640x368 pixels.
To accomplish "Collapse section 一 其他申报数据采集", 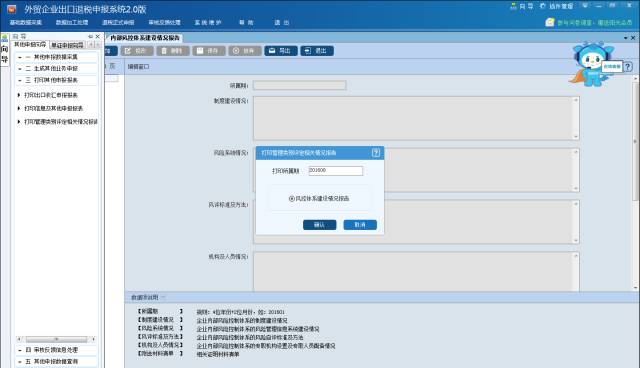I will click(x=56, y=57).
